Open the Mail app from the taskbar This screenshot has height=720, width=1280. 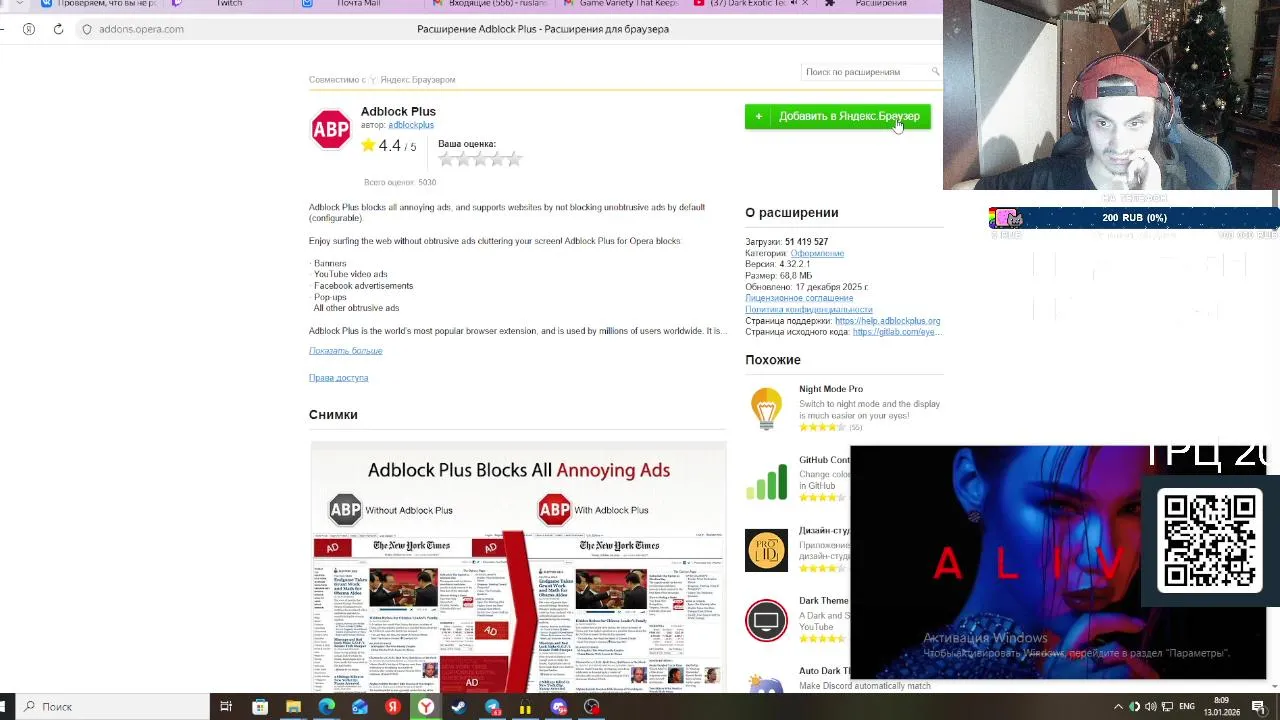click(359, 707)
